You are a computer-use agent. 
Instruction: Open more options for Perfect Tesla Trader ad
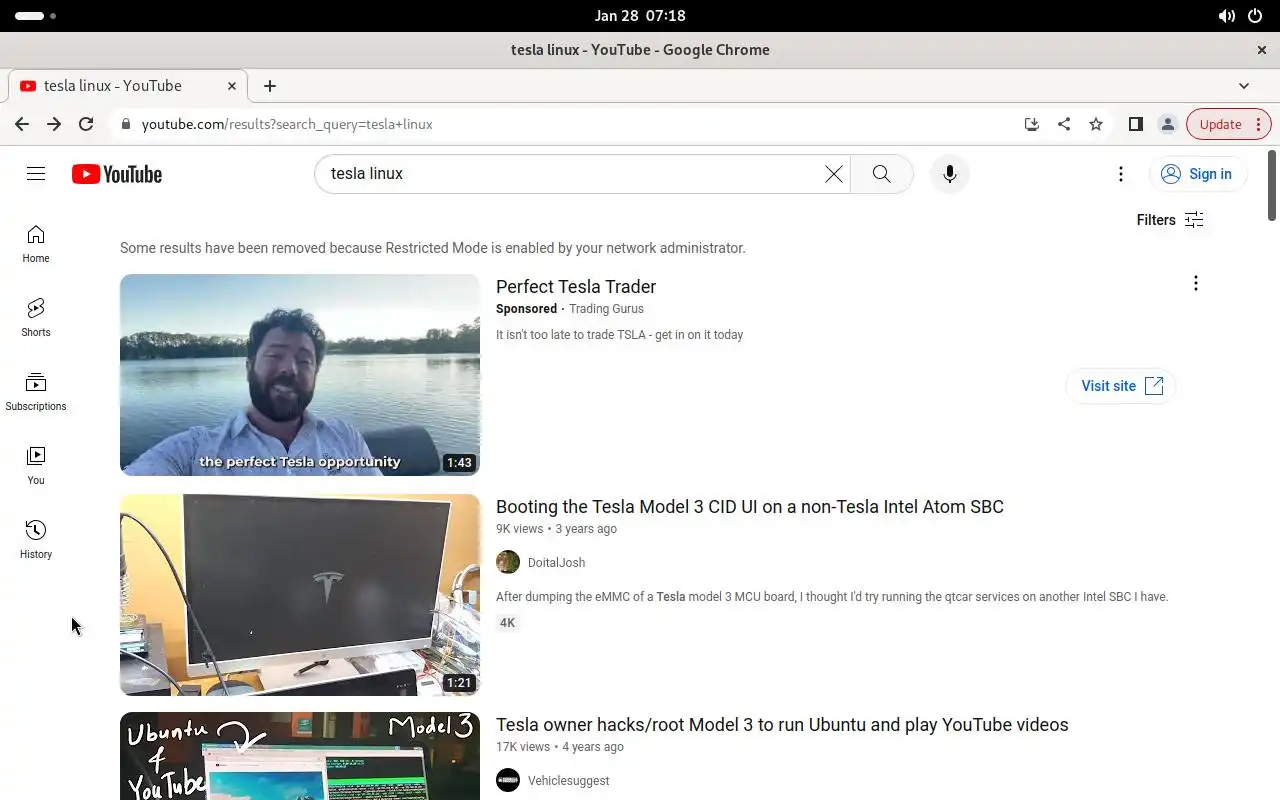click(x=1195, y=283)
